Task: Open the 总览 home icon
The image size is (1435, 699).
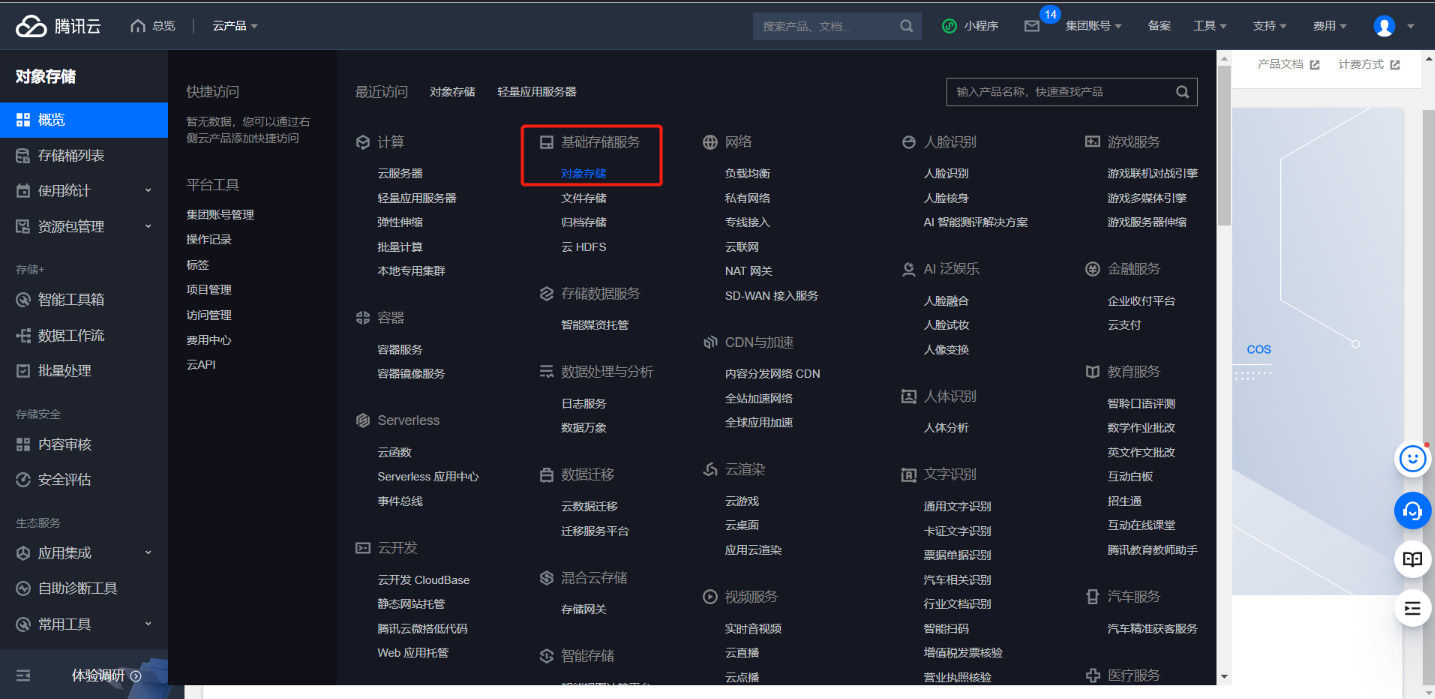Action: [138, 26]
